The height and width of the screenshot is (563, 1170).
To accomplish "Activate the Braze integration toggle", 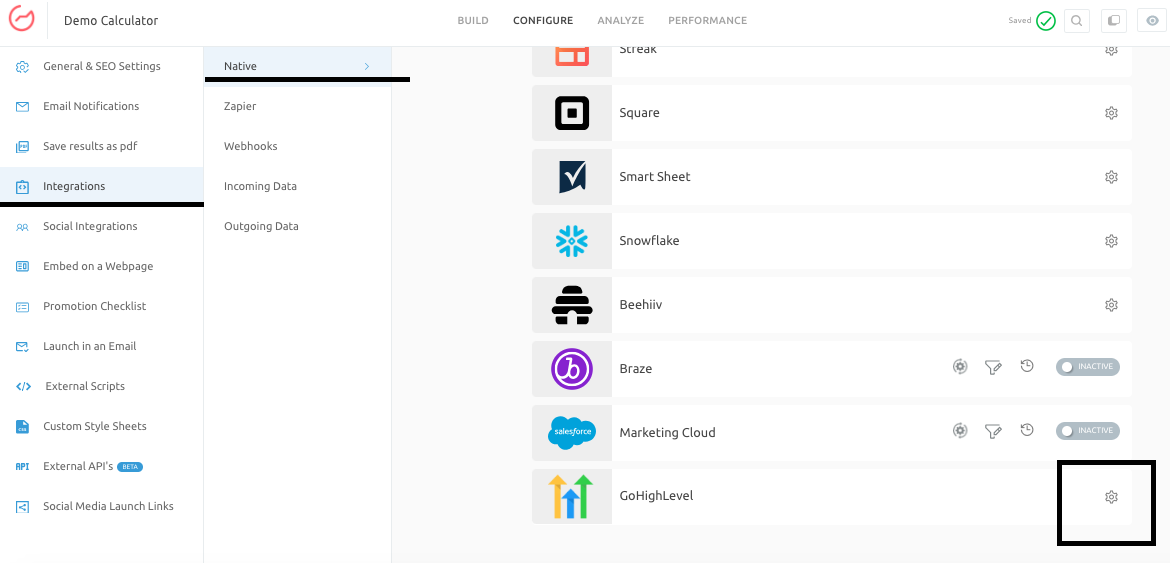I will pyautogui.click(x=1087, y=367).
